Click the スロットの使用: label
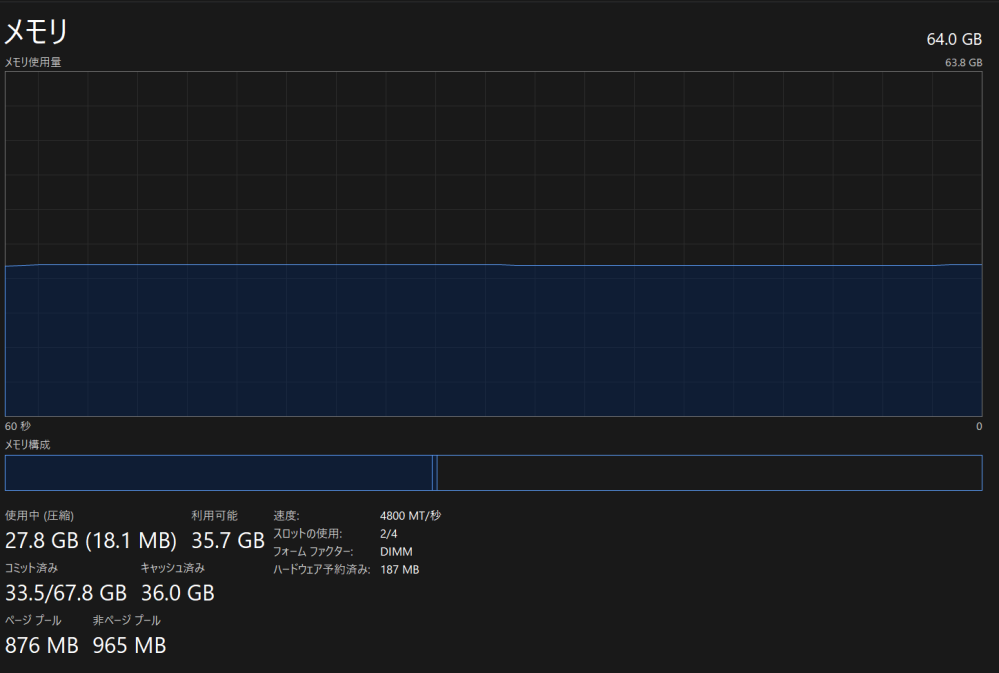Screen dimensions: 999x673 (x=308, y=533)
